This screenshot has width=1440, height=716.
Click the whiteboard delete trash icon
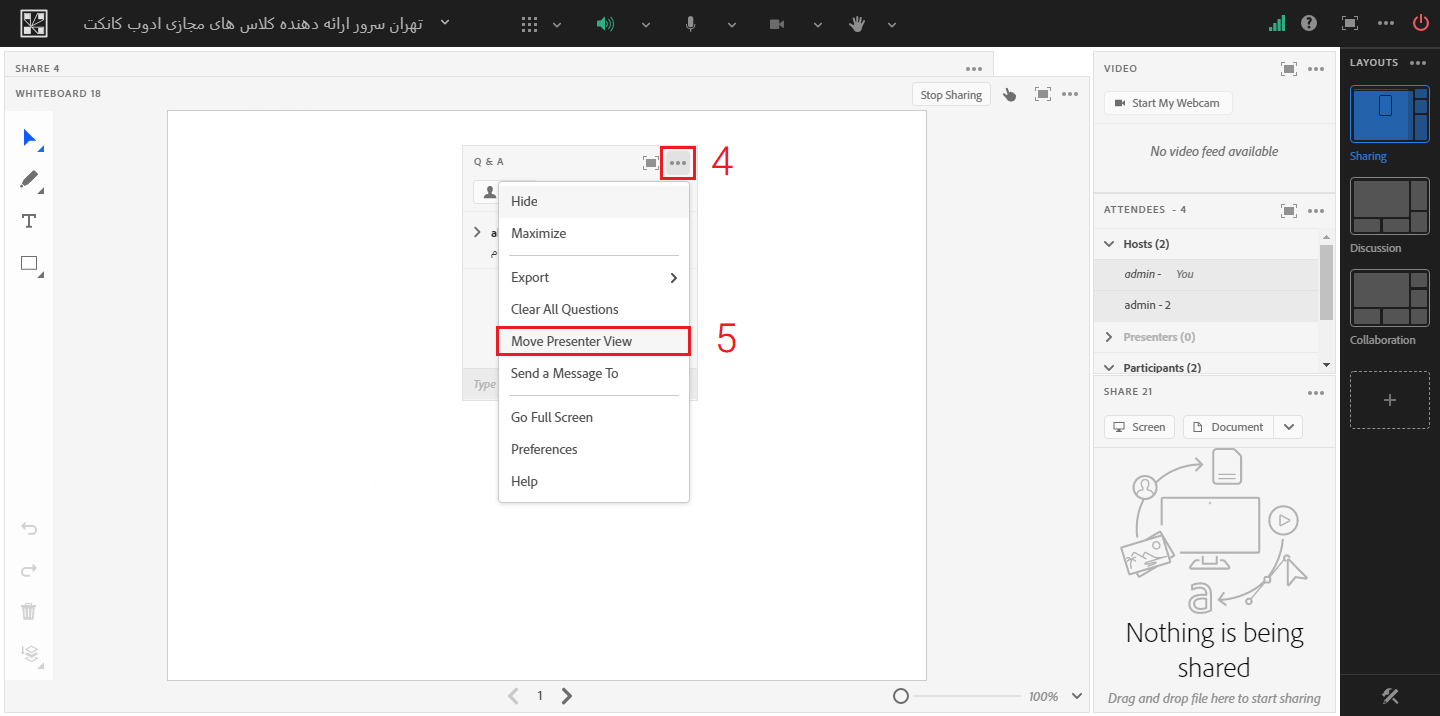tap(29, 611)
